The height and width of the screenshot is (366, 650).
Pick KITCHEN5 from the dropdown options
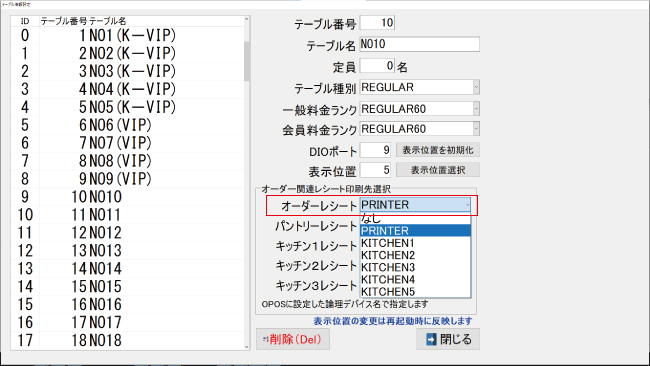click(x=415, y=292)
